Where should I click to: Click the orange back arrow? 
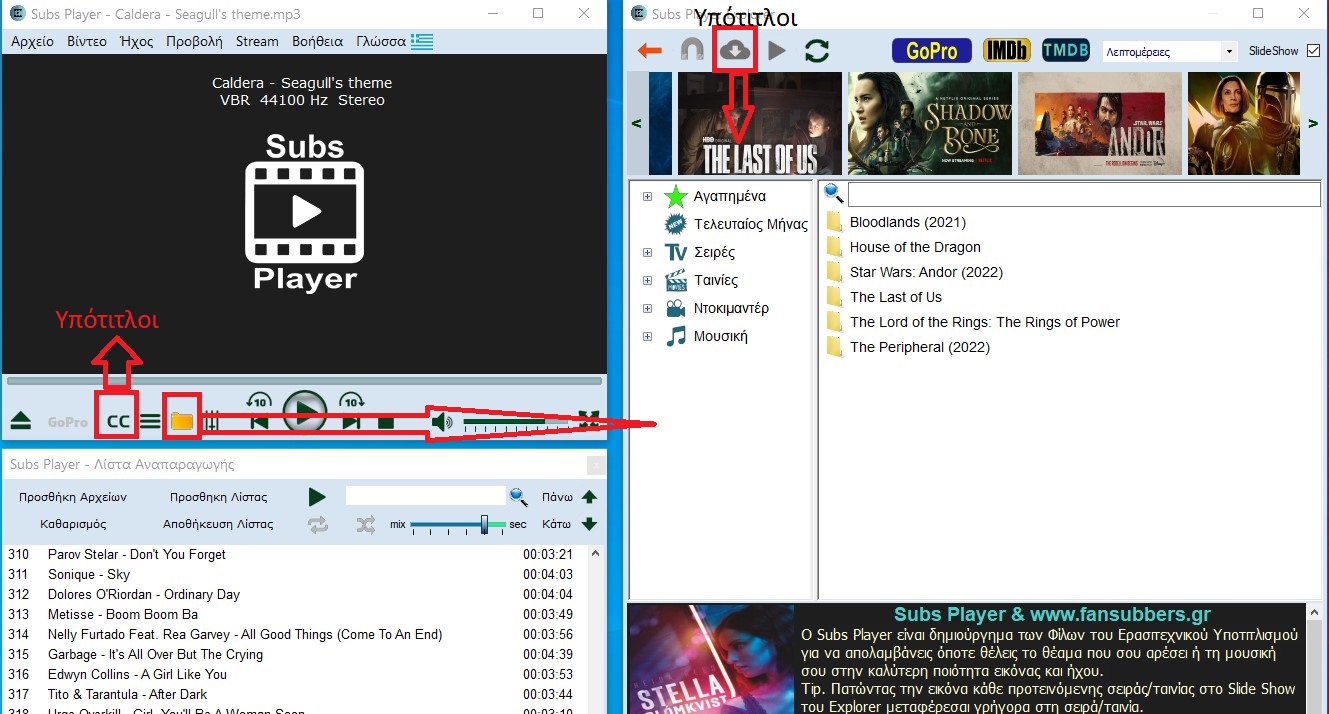click(650, 51)
